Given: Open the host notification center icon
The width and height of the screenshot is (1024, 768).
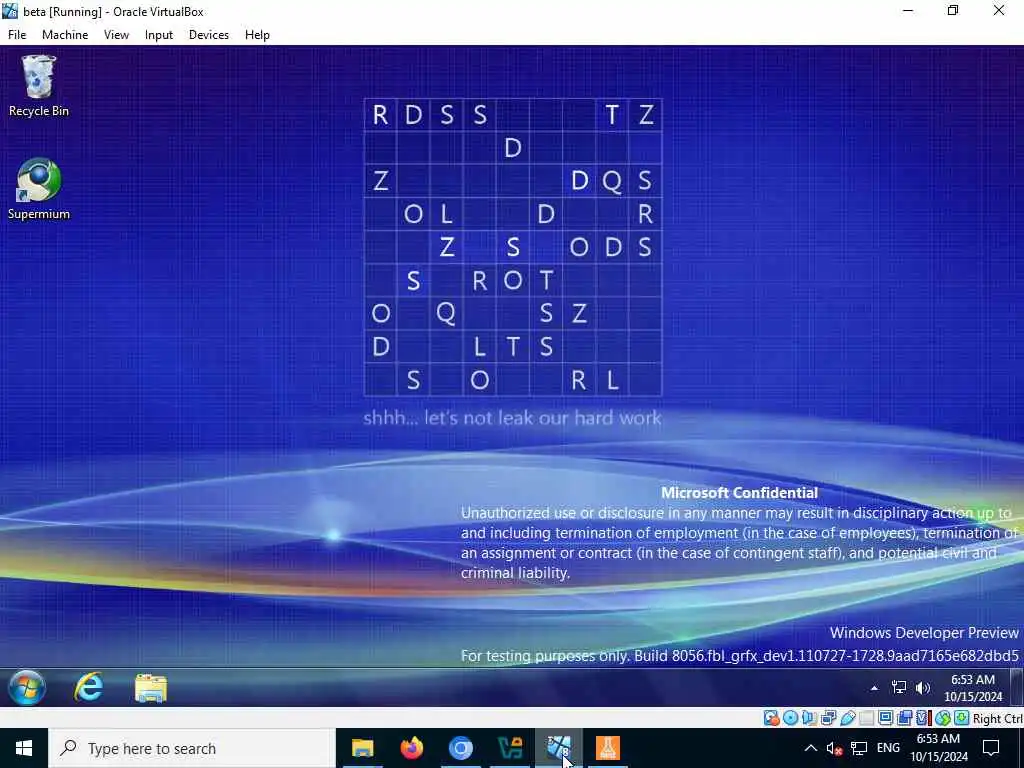Looking at the screenshot, I should tap(991, 748).
